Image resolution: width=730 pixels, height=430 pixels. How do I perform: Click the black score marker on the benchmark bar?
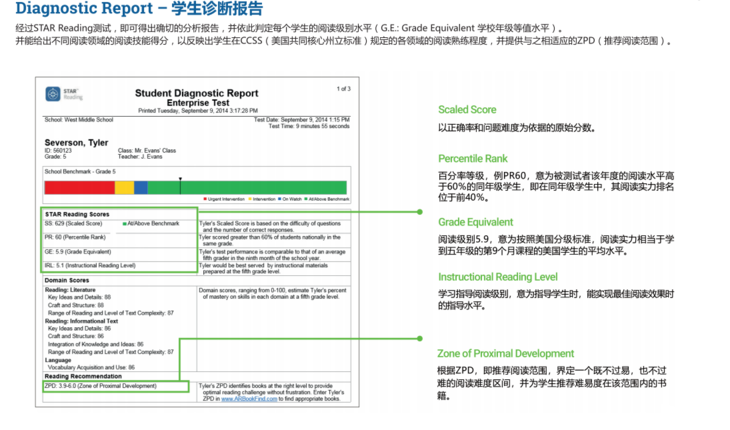180,185
